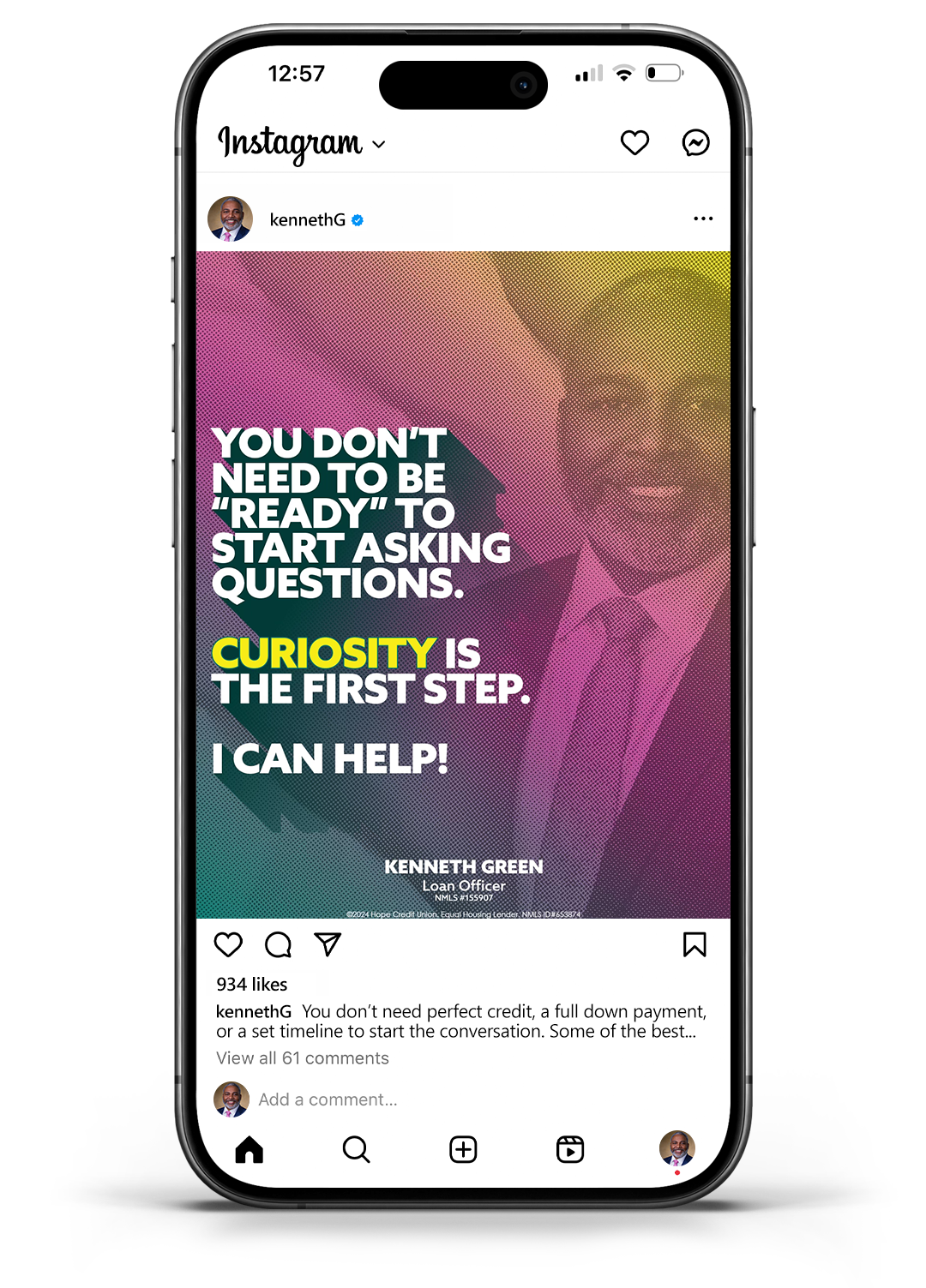Image resolution: width=926 pixels, height=1288 pixels.
Task: Open profile tab avatar in bottom bar
Action: 677,1148
